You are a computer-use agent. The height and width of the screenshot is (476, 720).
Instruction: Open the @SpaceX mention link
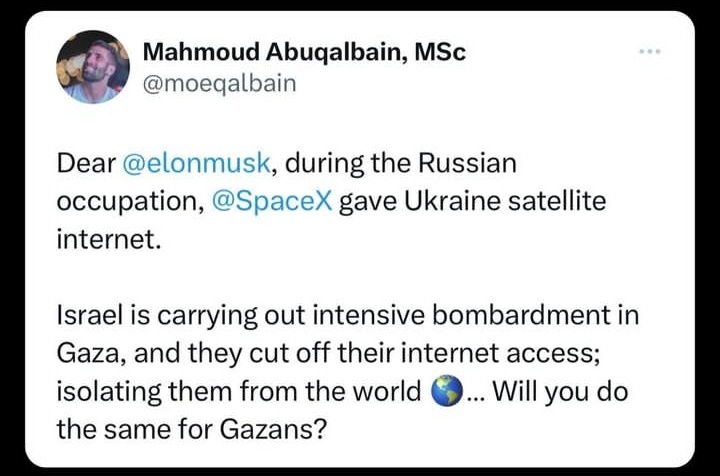[272, 201]
